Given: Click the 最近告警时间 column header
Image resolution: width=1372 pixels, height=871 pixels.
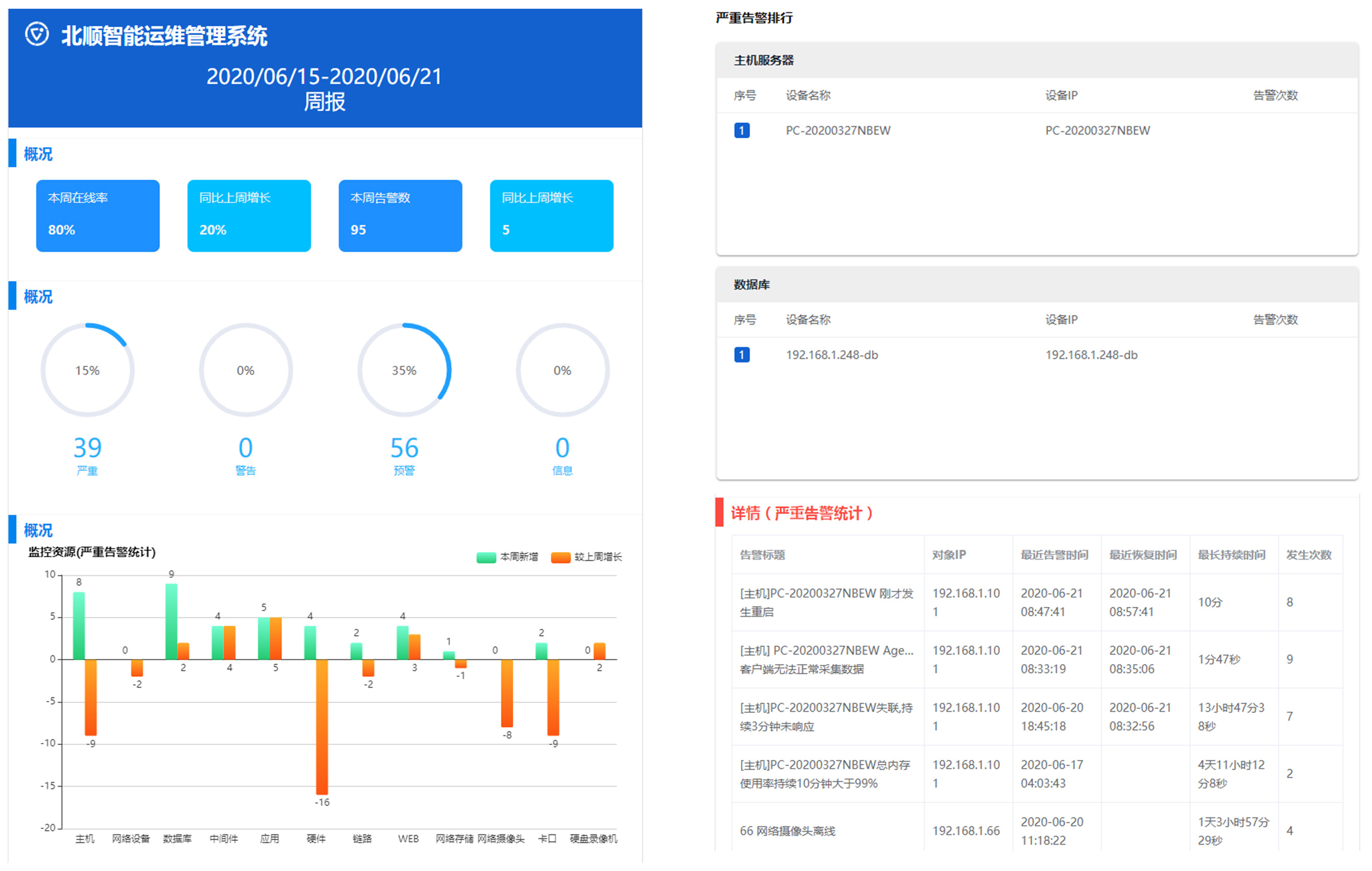Looking at the screenshot, I should coord(1054,555).
